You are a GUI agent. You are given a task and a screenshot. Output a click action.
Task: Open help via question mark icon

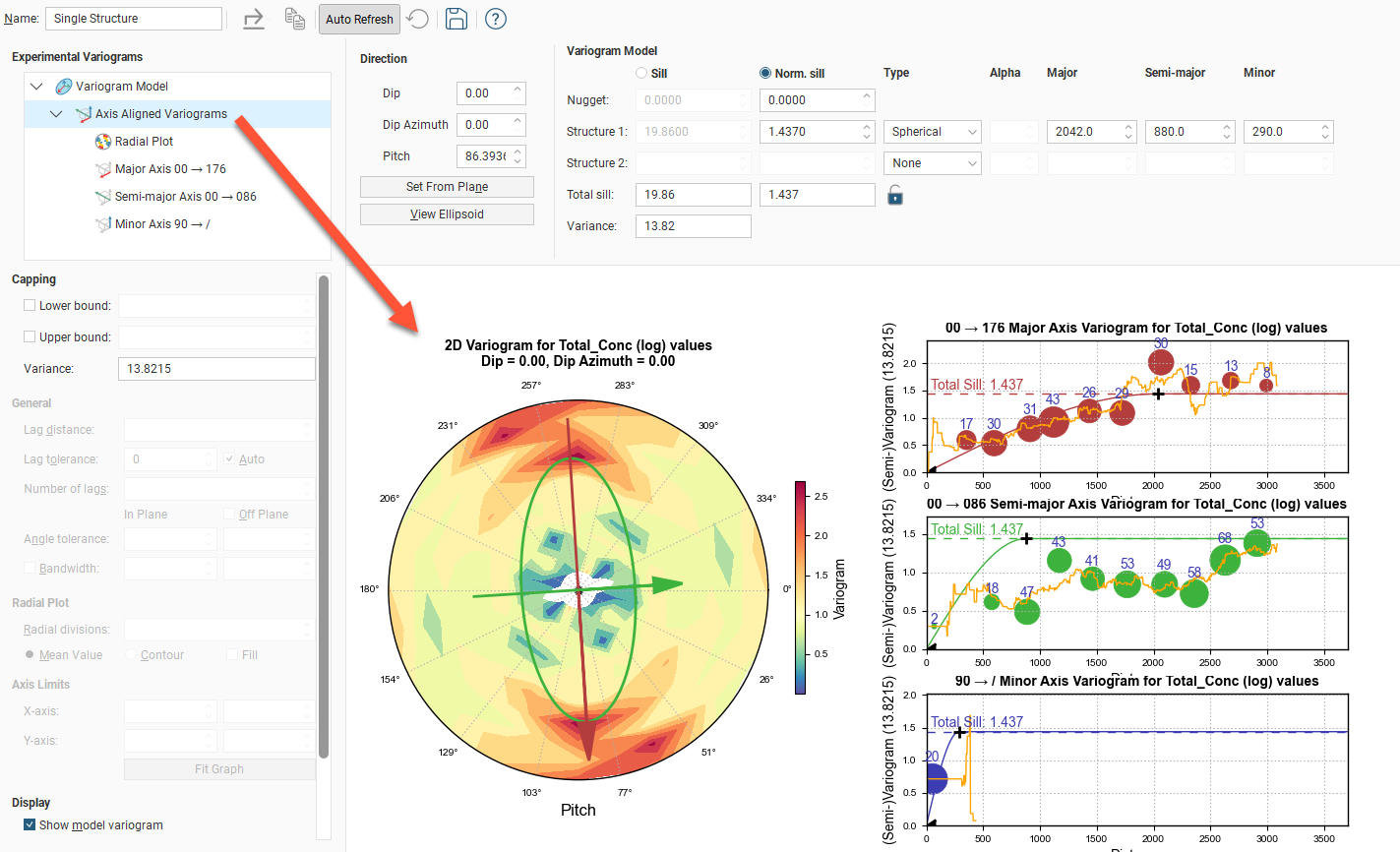[496, 19]
